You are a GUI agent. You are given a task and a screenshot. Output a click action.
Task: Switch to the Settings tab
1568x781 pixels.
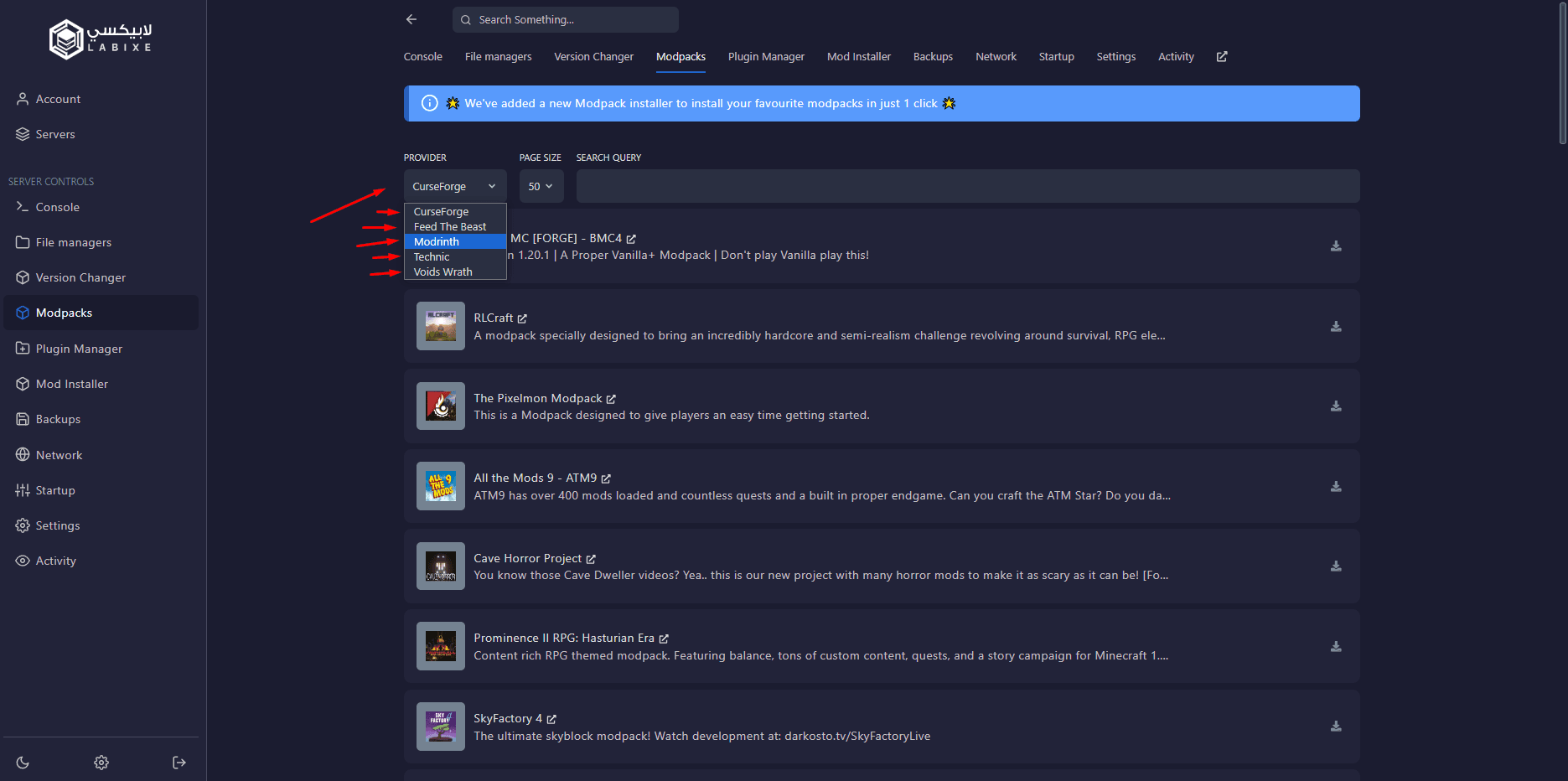pyautogui.click(x=1116, y=57)
